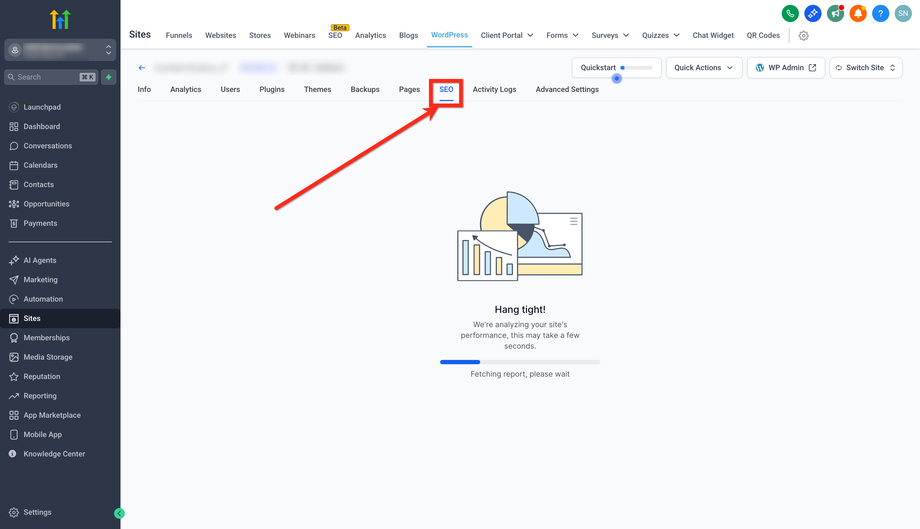The width and height of the screenshot is (920, 529).
Task: Open the SN user avatar
Action: pos(903,13)
